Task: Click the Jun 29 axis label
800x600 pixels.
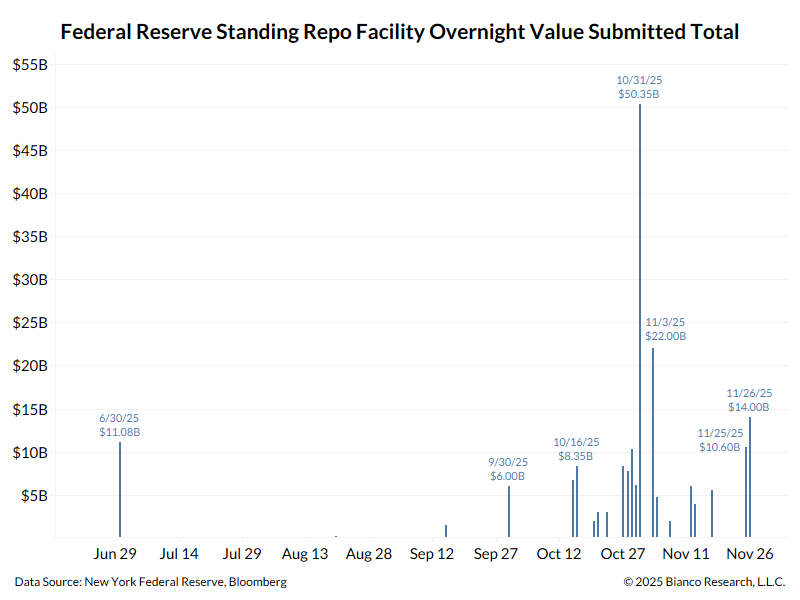Action: [115, 553]
